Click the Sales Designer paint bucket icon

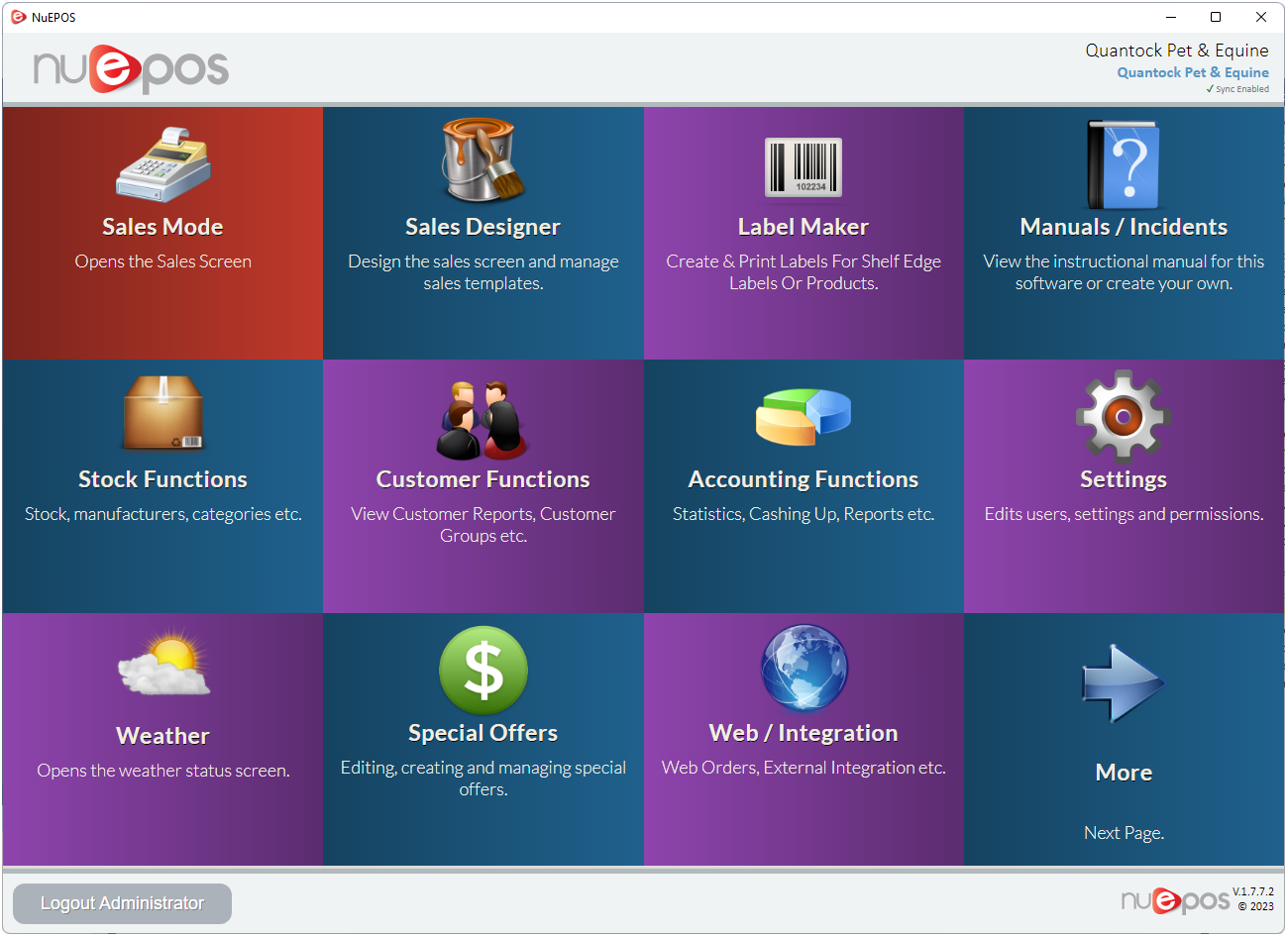coord(483,160)
